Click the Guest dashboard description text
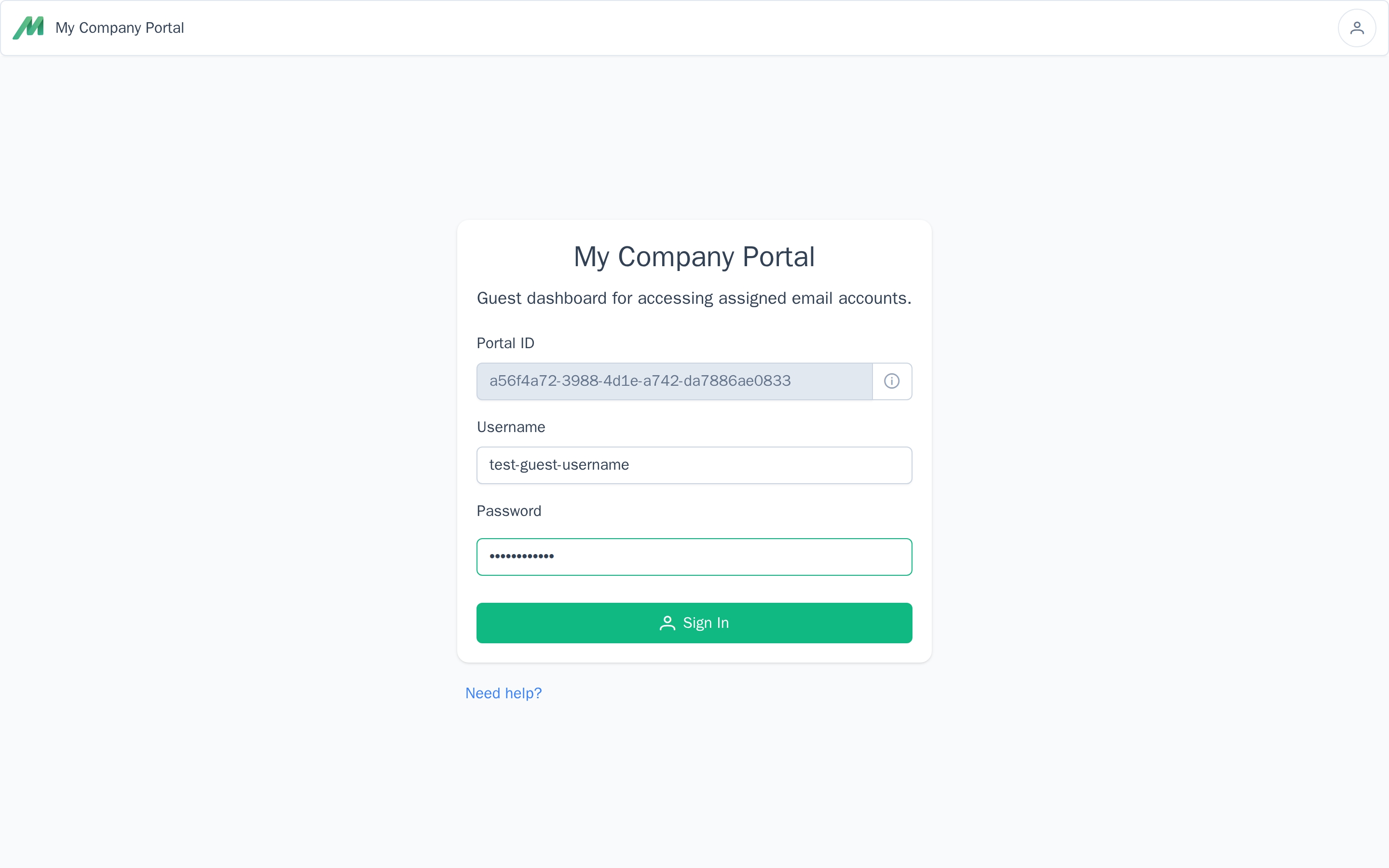Image resolution: width=1389 pixels, height=868 pixels. [x=694, y=298]
